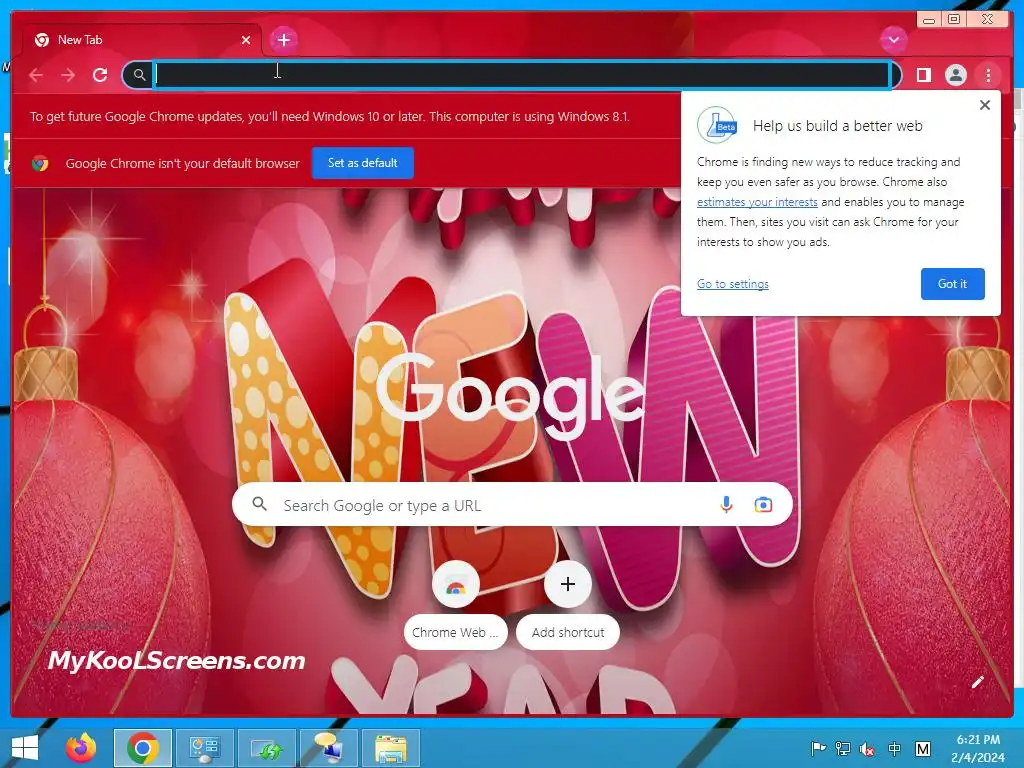Click the Beta flask icon in popup

[716, 125]
